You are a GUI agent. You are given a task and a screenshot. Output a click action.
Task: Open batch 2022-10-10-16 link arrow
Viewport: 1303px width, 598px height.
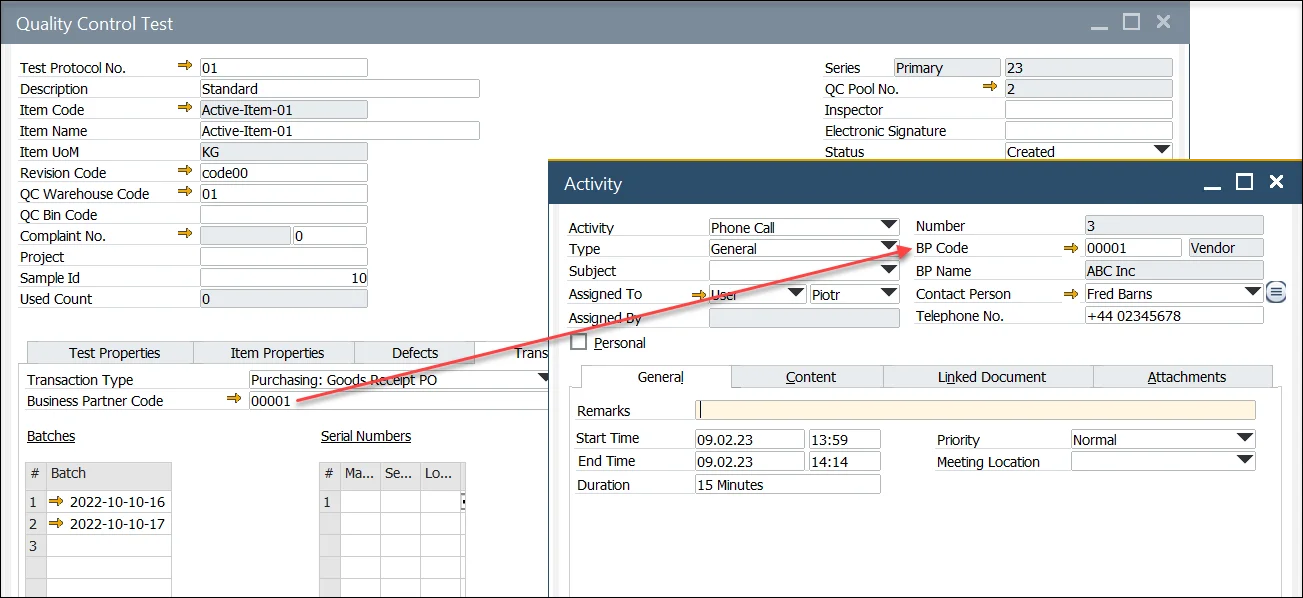[x=56, y=501]
